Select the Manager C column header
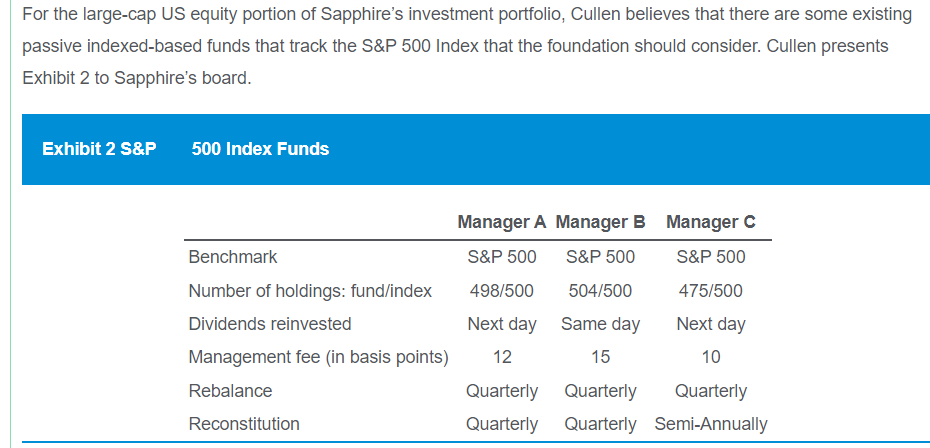The height and width of the screenshot is (448, 930). pos(711,222)
